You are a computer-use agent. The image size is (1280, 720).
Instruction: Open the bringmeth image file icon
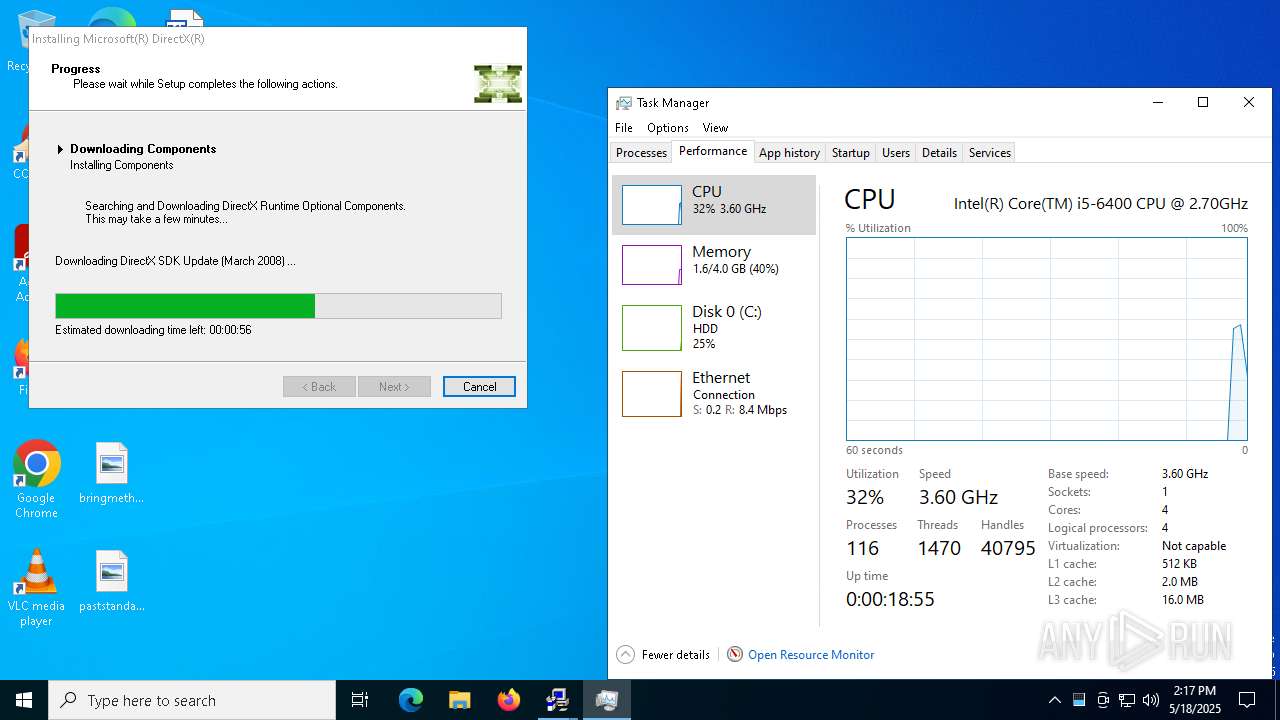point(112,473)
